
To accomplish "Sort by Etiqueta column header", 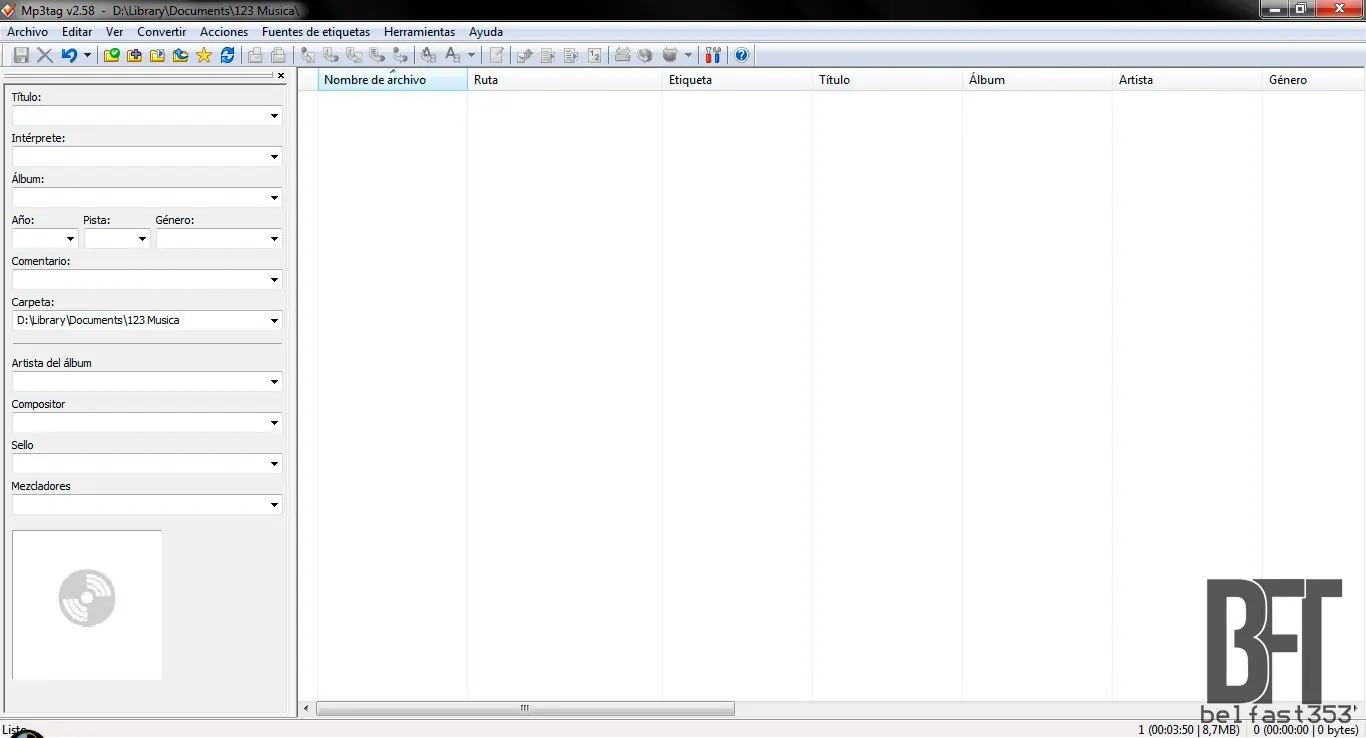I will [737, 80].
